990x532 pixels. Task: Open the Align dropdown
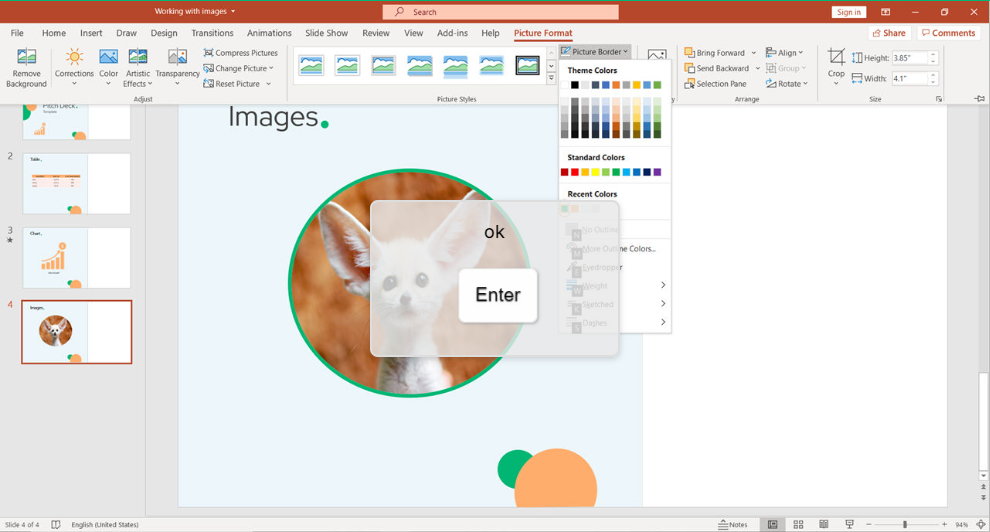click(784, 52)
